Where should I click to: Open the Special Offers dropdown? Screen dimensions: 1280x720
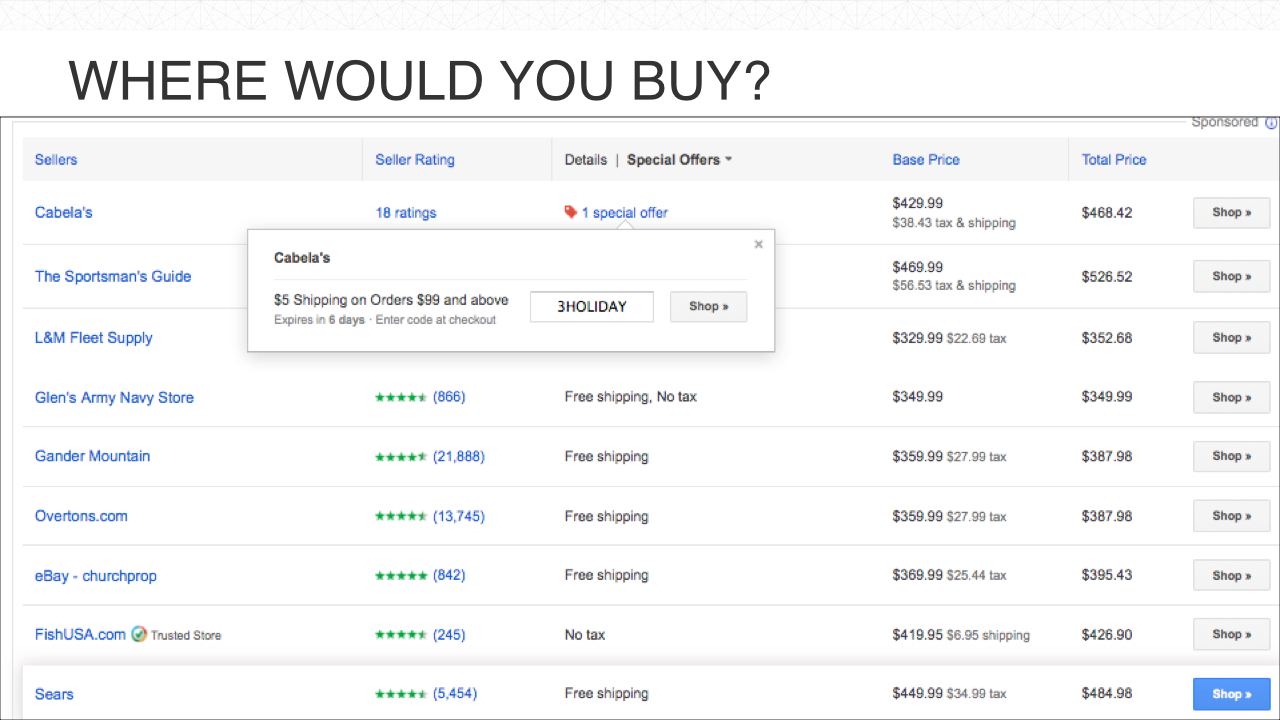[x=679, y=159]
